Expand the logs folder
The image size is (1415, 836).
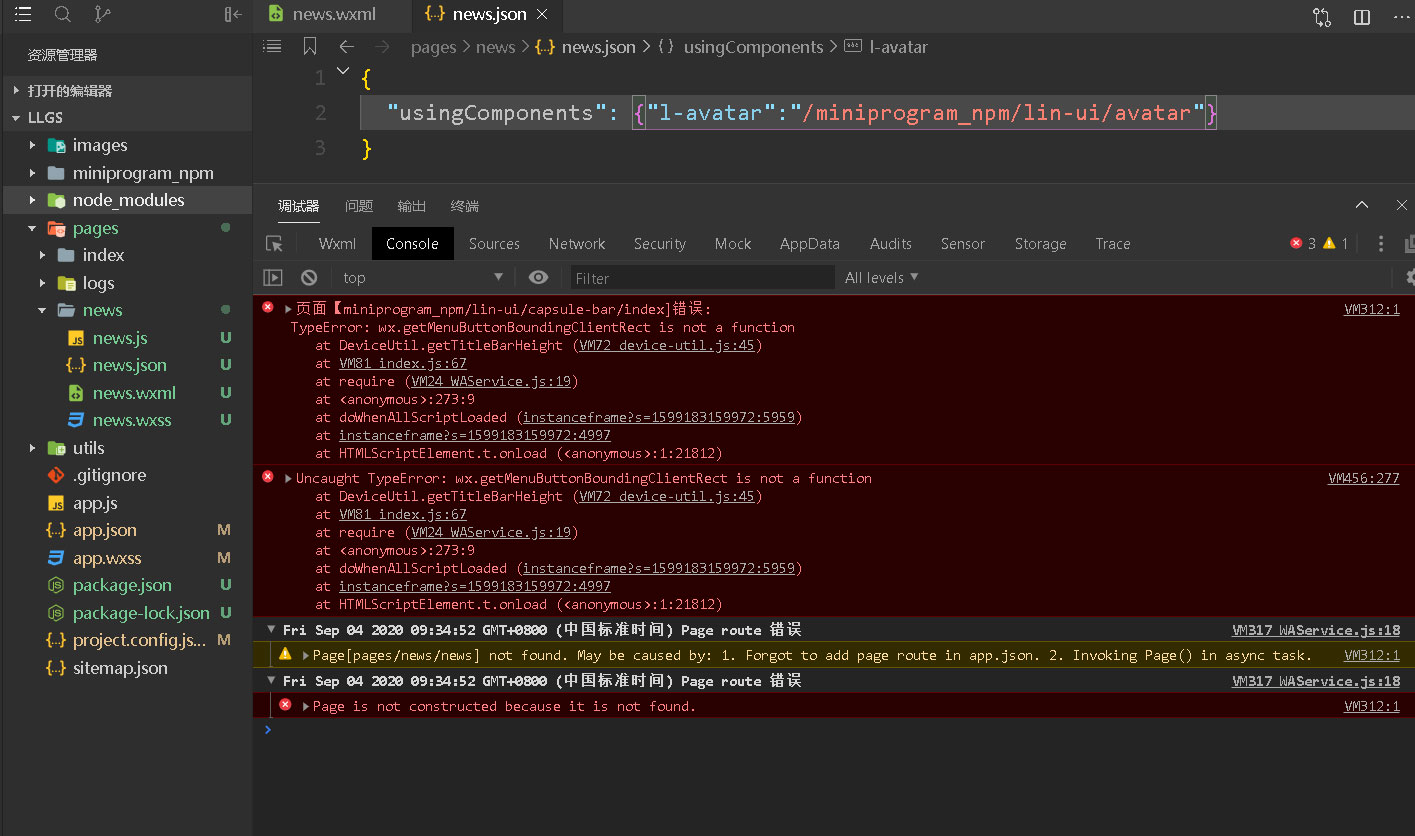tap(42, 283)
